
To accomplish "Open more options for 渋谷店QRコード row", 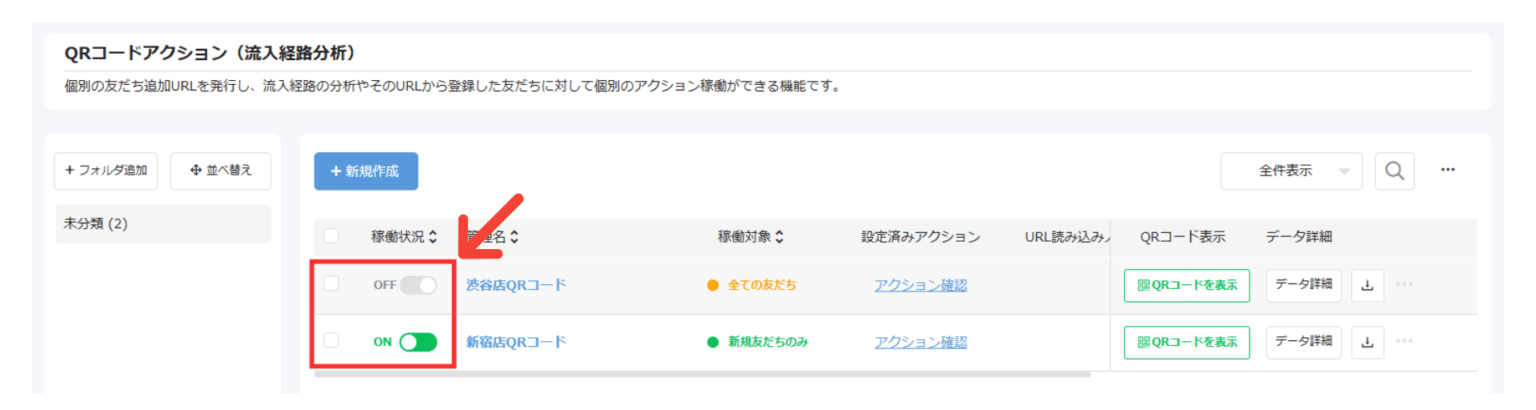I will coord(1404,285).
